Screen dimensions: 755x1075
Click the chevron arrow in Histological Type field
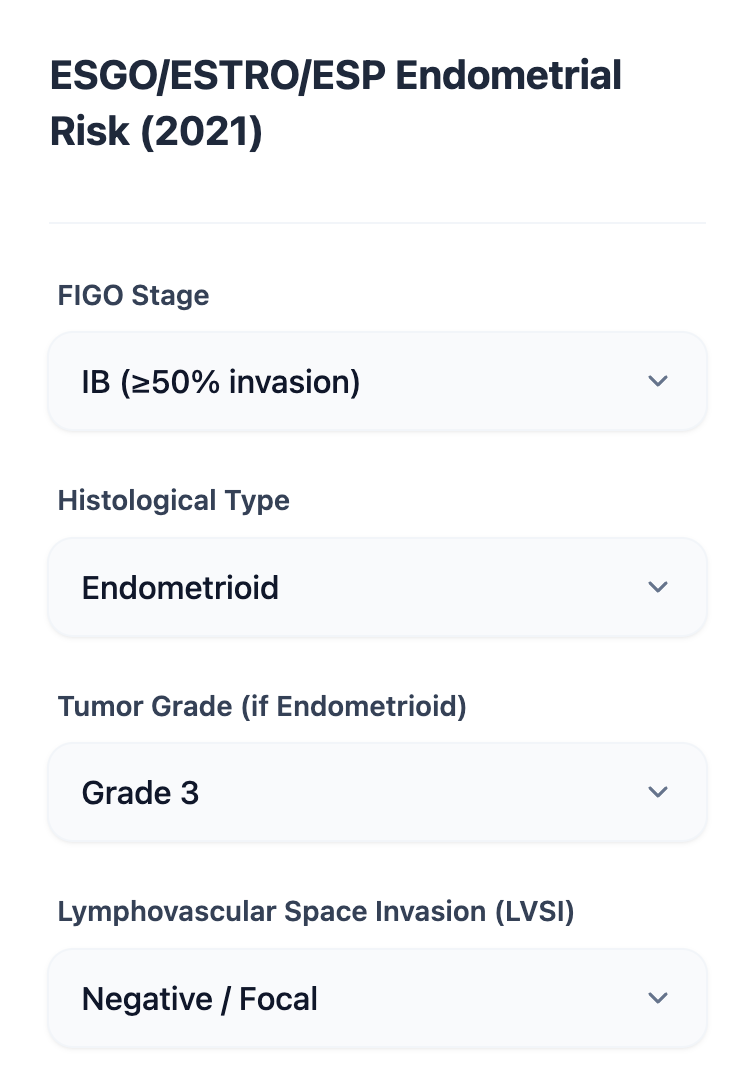click(657, 587)
